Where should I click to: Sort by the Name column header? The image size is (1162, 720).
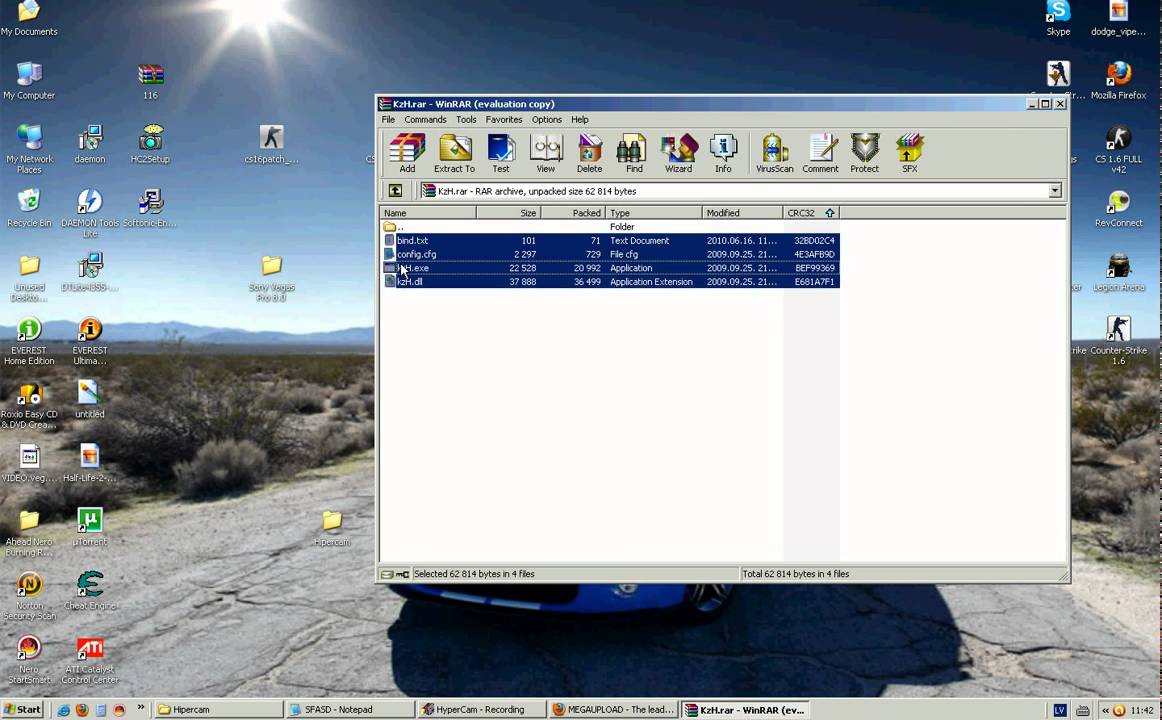428,213
